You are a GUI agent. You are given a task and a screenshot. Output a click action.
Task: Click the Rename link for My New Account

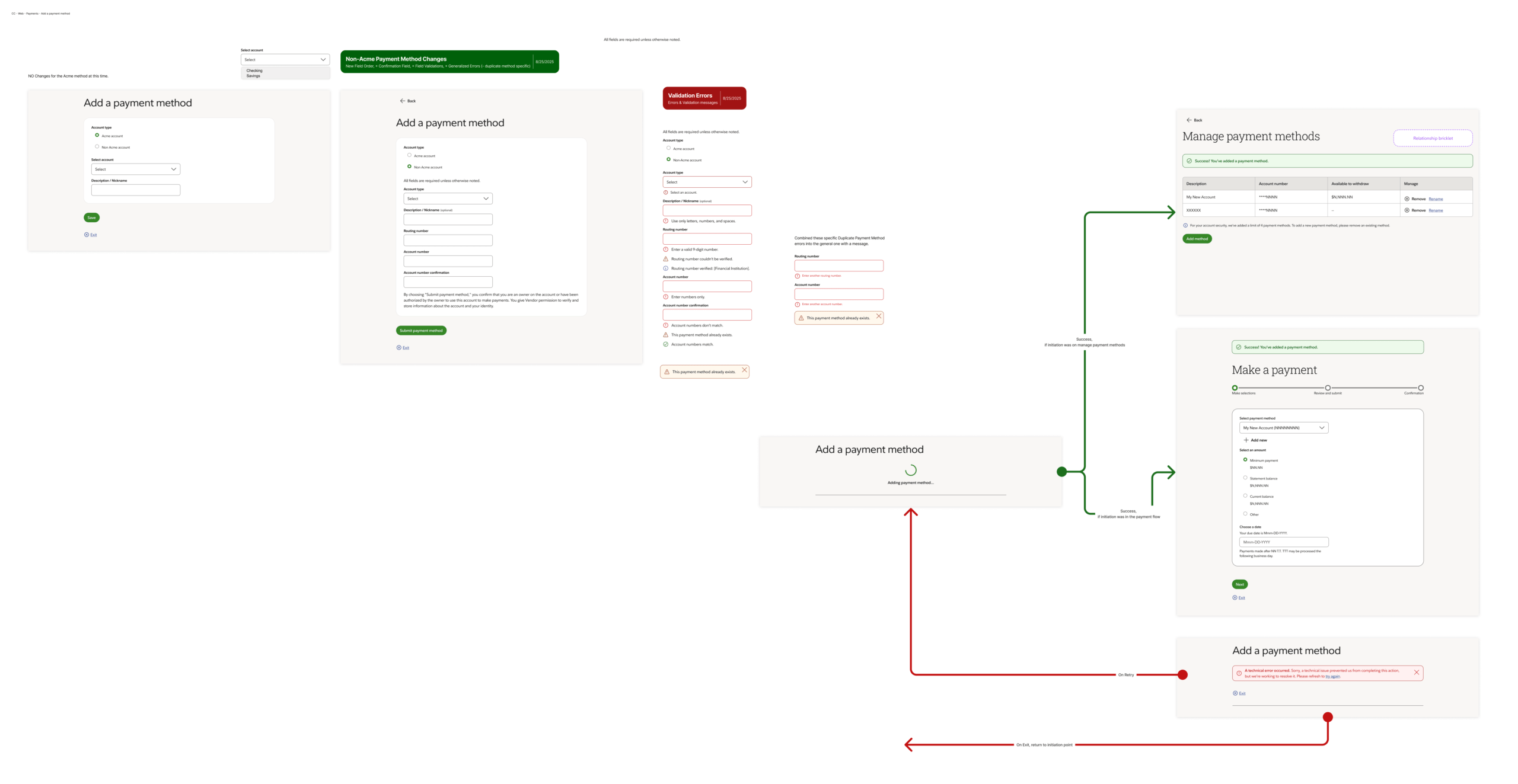pyautogui.click(x=1436, y=199)
